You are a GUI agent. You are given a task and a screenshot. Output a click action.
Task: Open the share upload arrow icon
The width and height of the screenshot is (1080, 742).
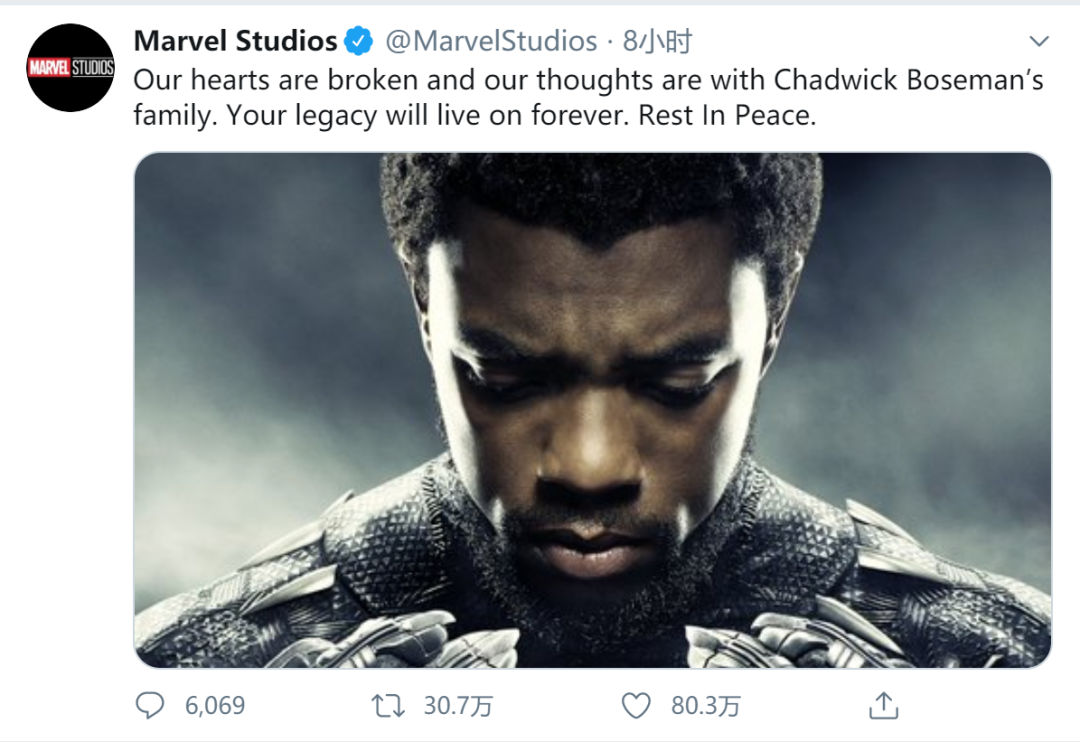click(884, 705)
